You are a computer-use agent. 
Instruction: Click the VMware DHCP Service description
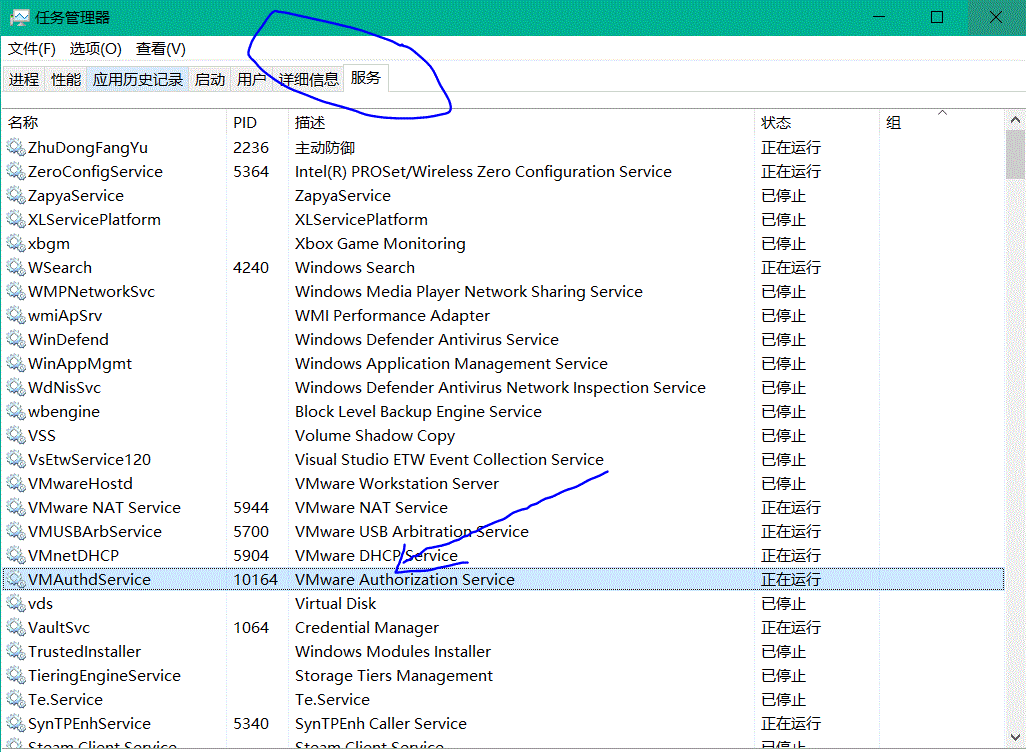point(376,555)
